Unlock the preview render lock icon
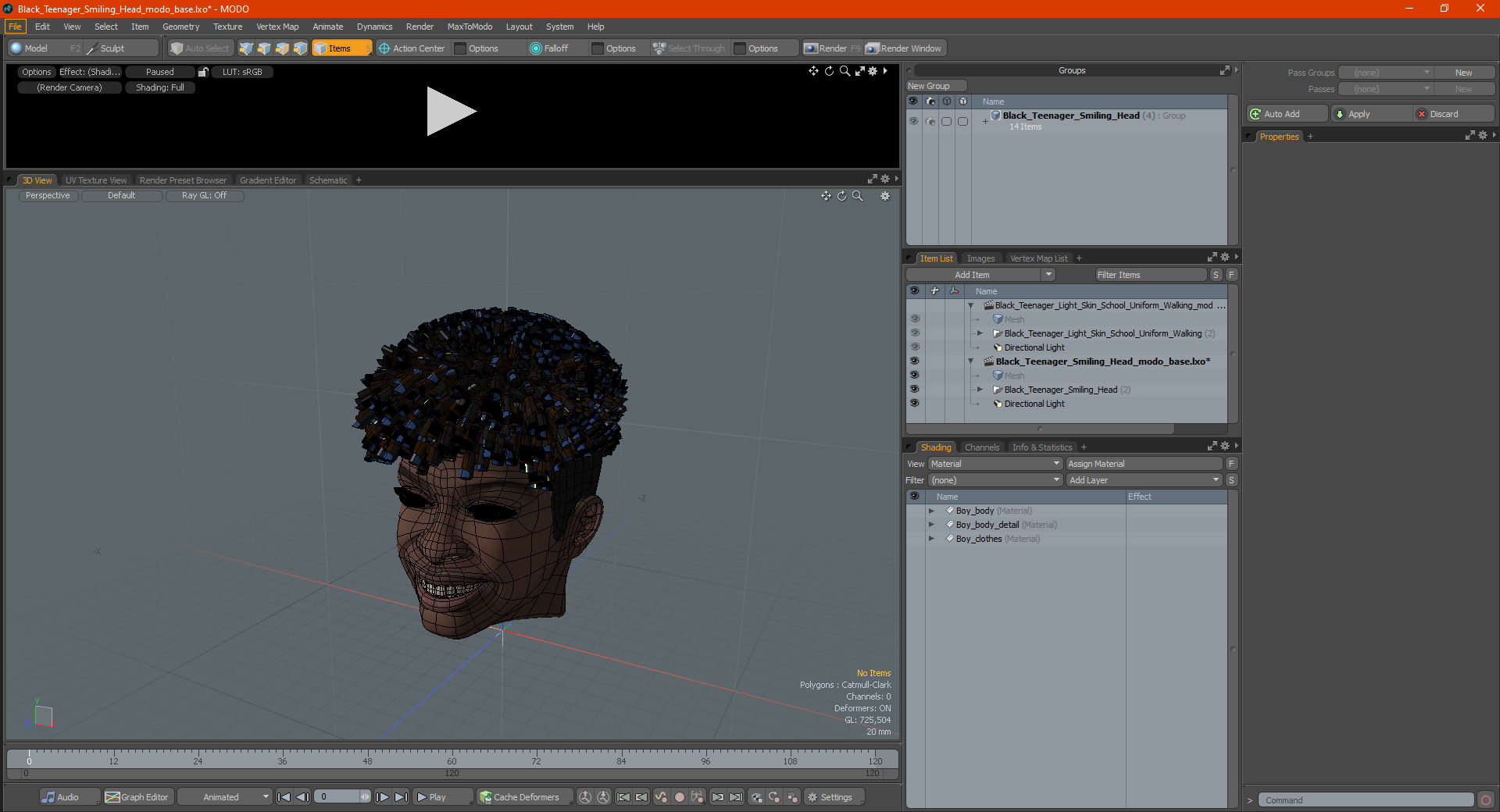 tap(203, 72)
